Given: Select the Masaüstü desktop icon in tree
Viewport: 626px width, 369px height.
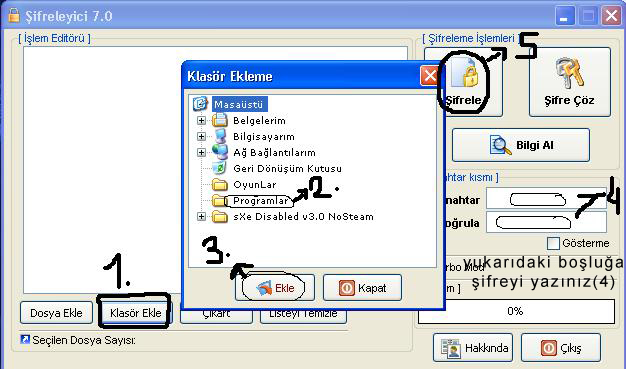Looking at the screenshot, I should point(200,104).
